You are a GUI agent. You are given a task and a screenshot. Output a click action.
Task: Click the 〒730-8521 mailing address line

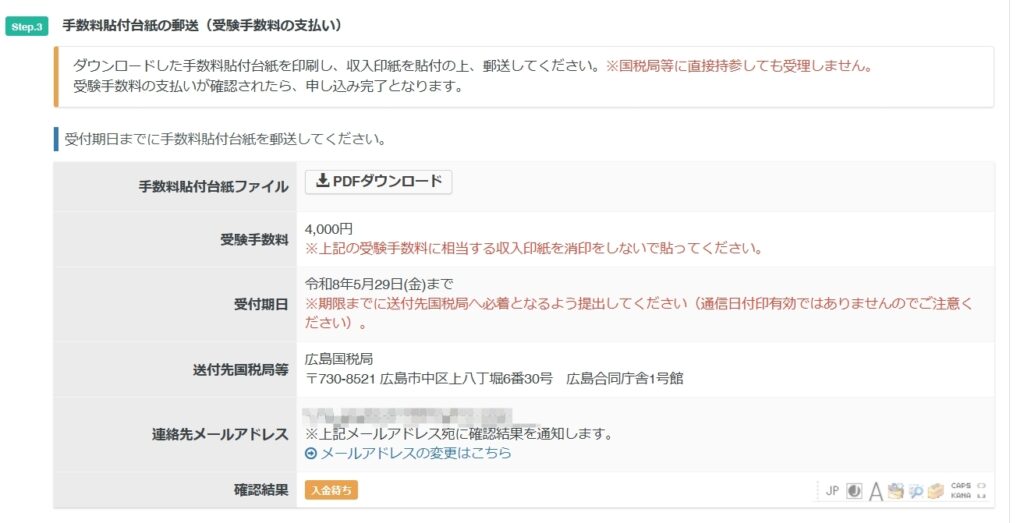(x=494, y=379)
